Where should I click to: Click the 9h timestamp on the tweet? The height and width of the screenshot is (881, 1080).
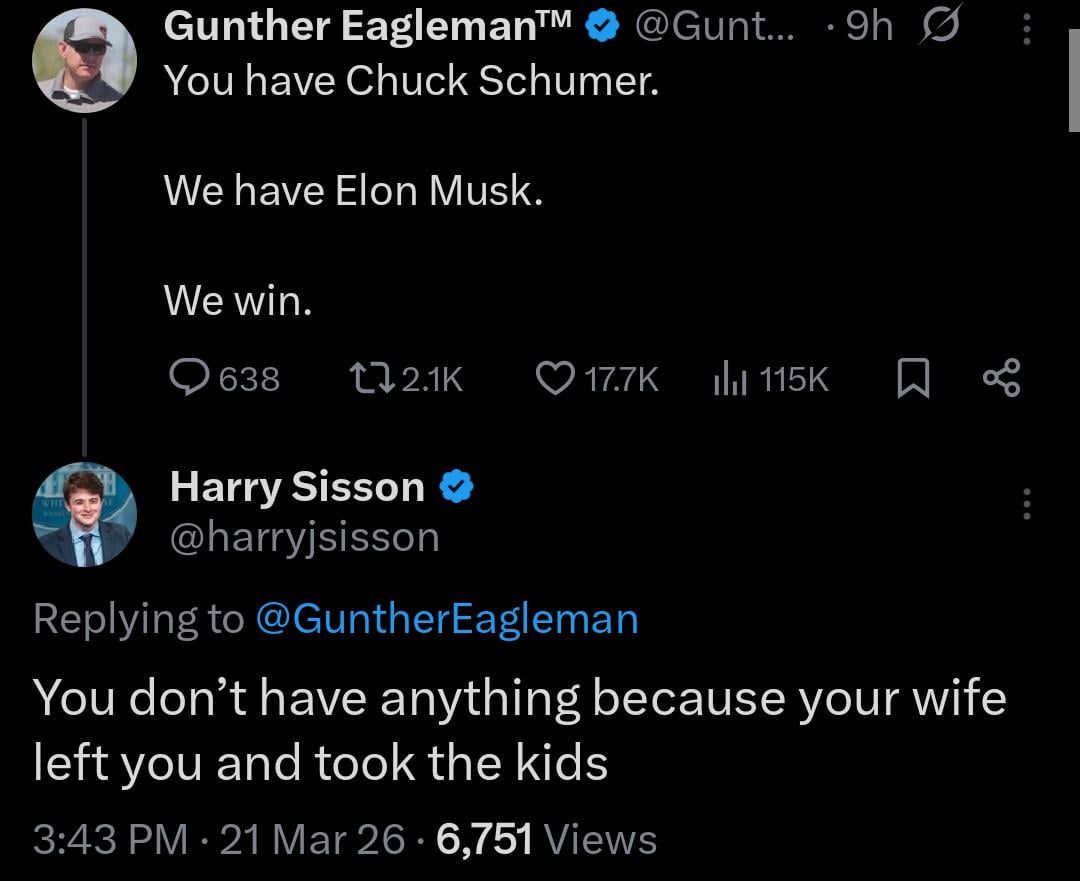pyautogui.click(x=869, y=28)
